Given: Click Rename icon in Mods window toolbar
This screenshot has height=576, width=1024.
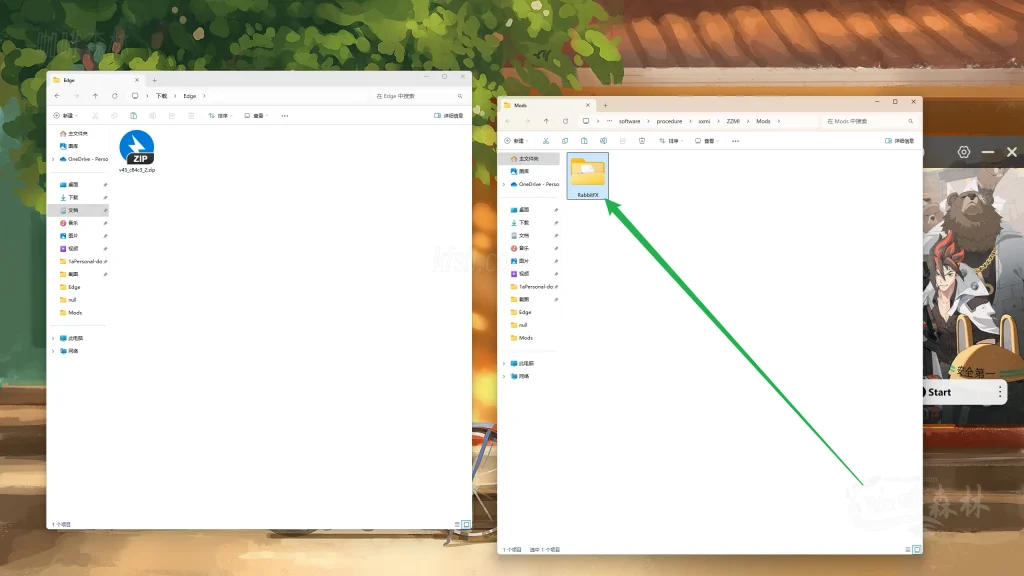Looking at the screenshot, I should tap(603, 141).
